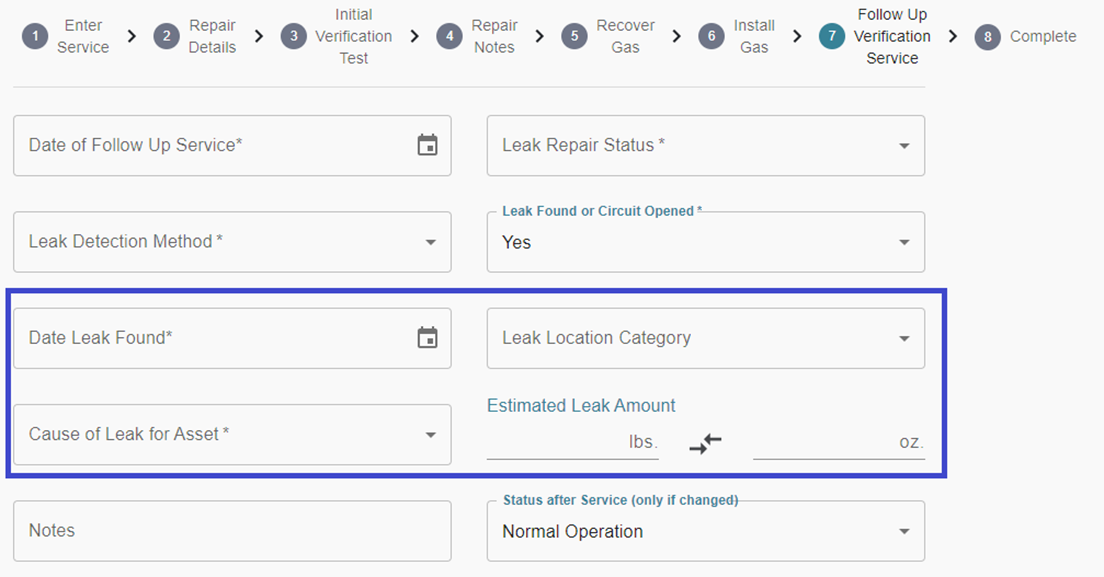Change Status after Service dropdown value
The image size is (1104, 577).
(705, 531)
